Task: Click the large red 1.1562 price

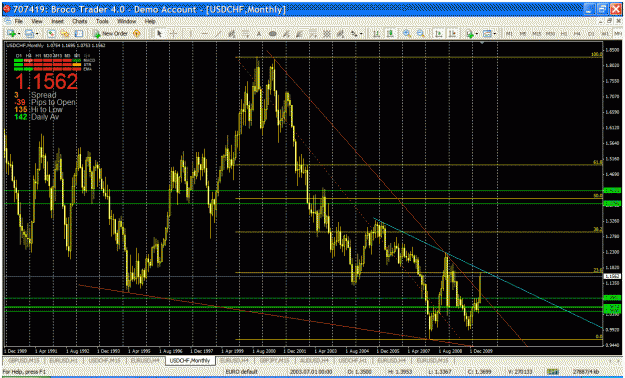Action: click(46, 81)
